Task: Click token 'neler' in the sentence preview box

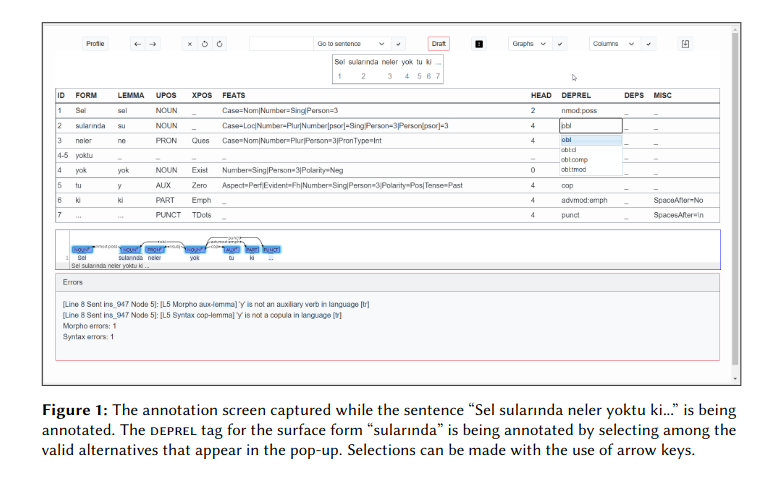Action: coord(390,62)
